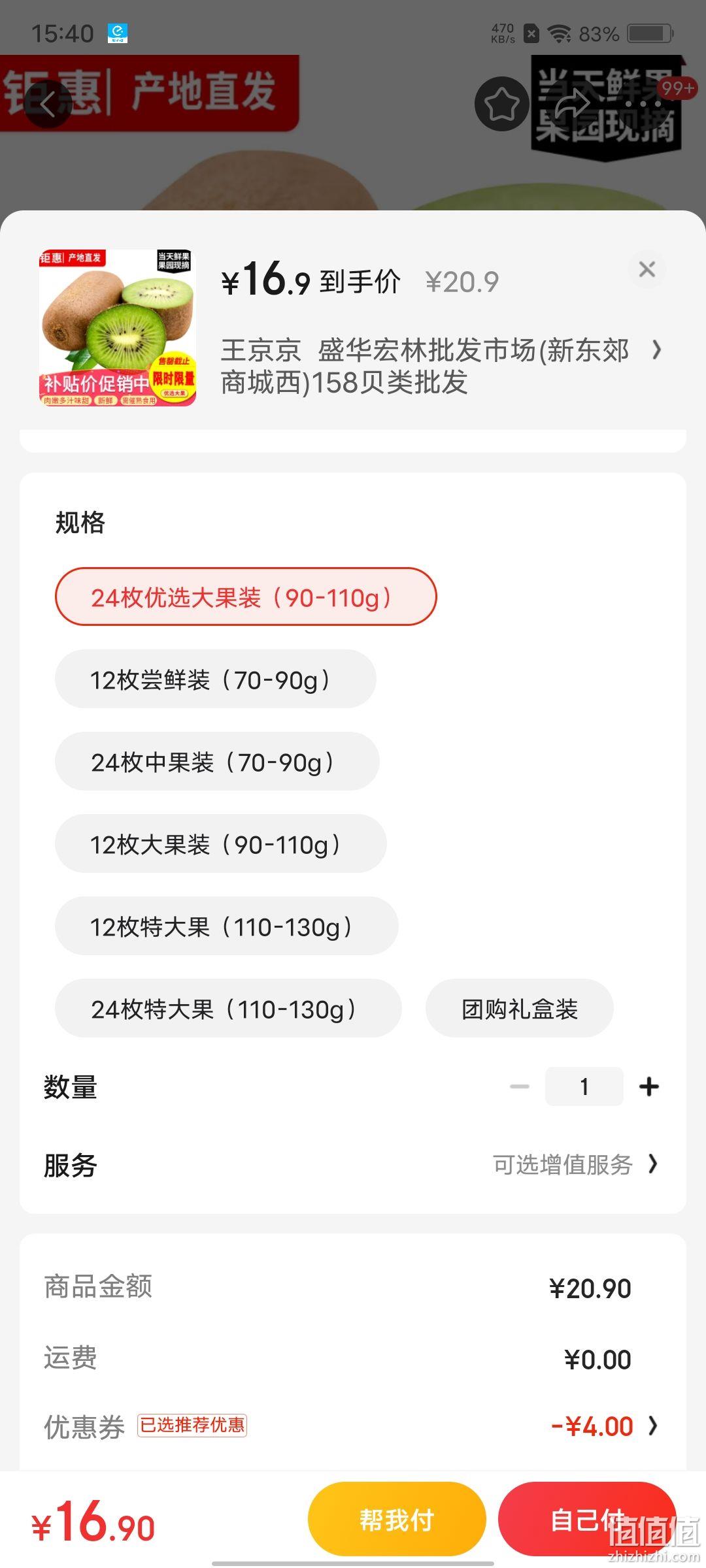Tap the share arrow icon
706x1568 pixels.
(573, 104)
